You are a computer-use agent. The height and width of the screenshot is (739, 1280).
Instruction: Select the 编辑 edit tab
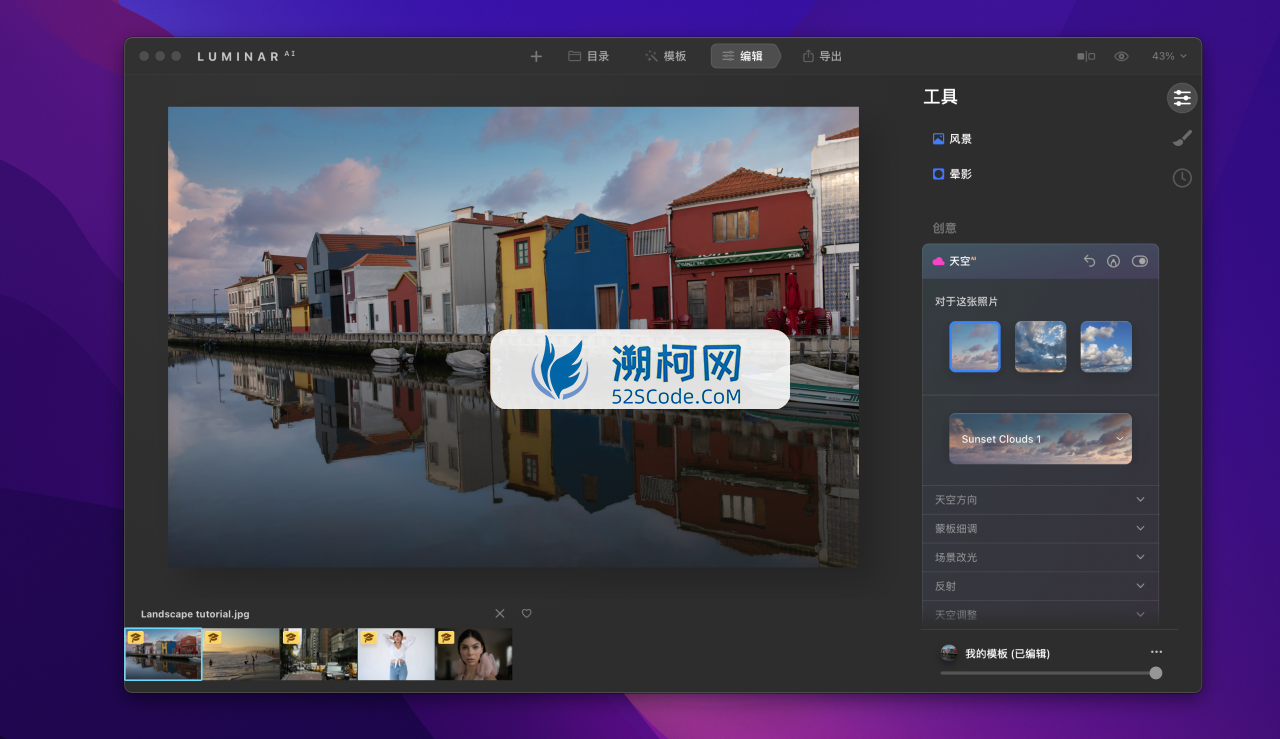click(744, 56)
